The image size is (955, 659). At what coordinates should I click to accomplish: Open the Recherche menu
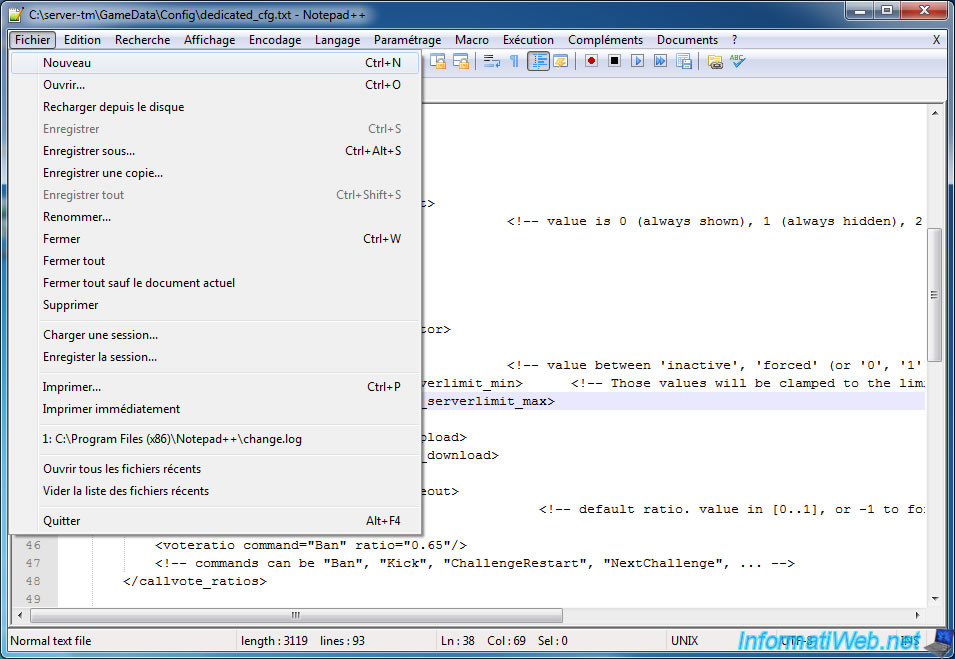click(143, 40)
